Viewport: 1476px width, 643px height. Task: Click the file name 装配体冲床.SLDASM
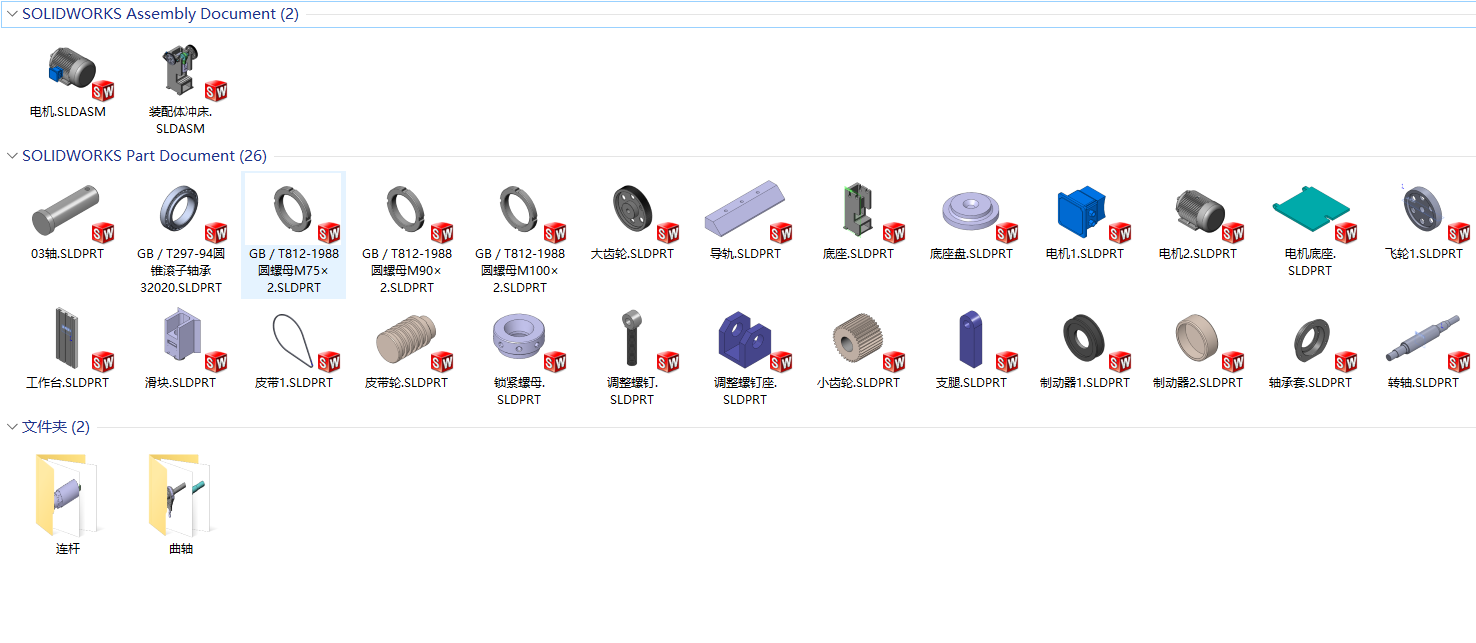click(x=181, y=120)
